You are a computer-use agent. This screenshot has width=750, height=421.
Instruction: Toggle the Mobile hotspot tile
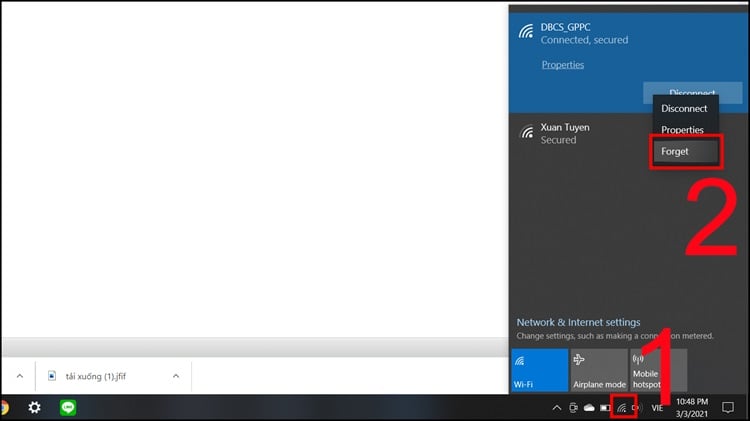[657, 370]
